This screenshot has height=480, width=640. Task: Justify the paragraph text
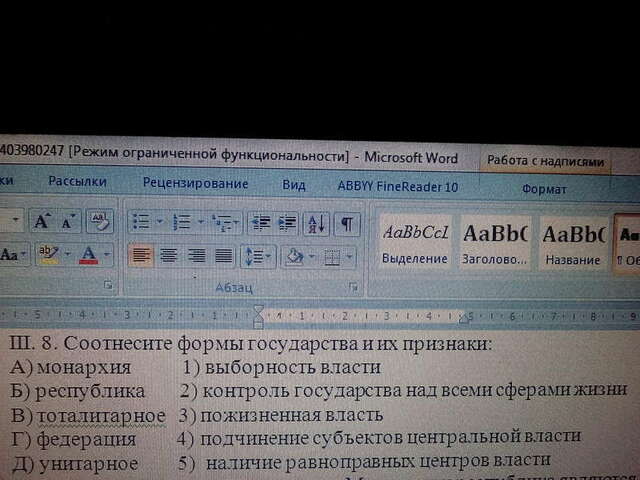223,257
